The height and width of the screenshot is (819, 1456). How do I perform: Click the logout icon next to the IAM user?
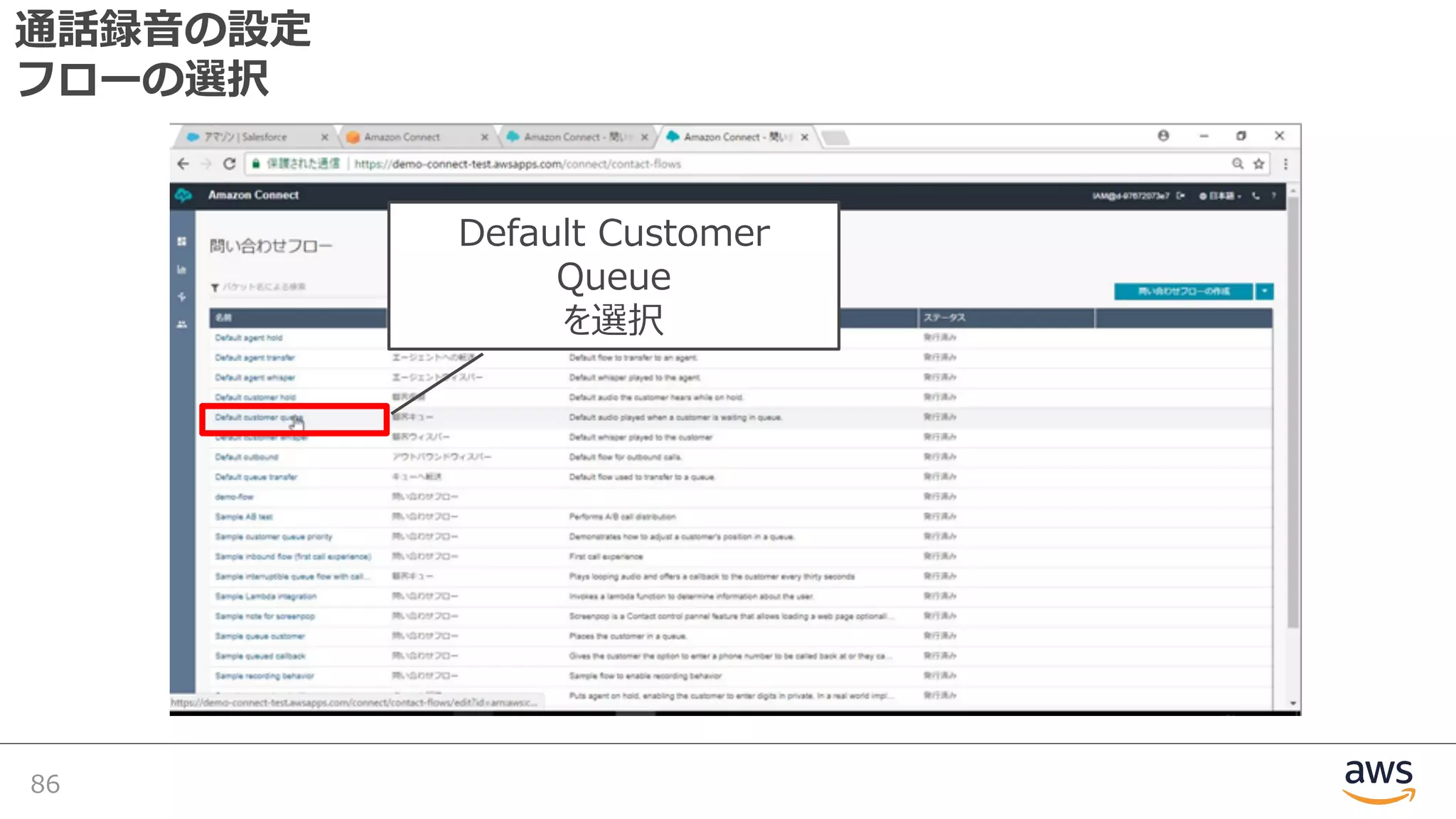pyautogui.click(x=1180, y=196)
